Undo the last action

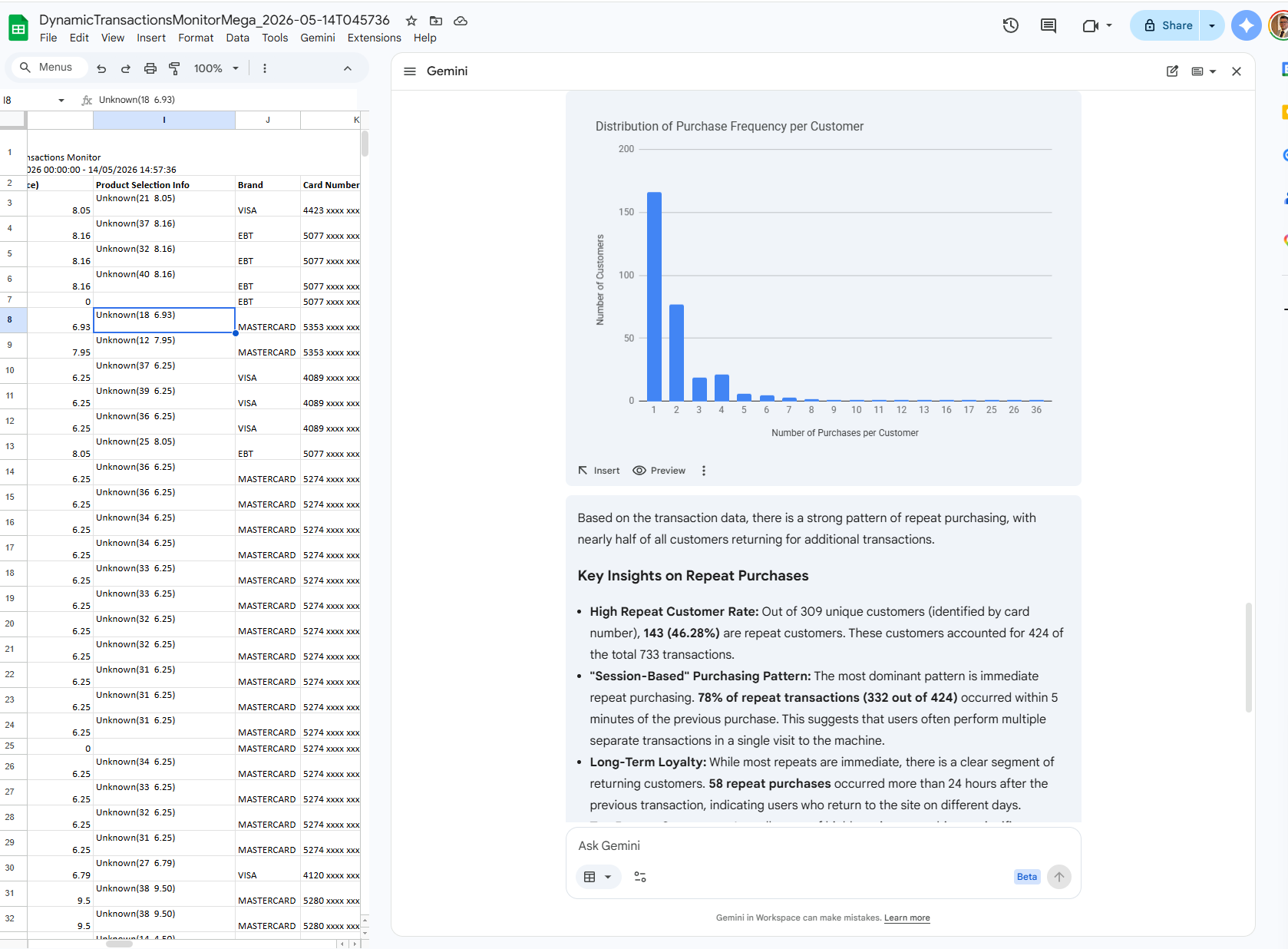pyautogui.click(x=101, y=68)
